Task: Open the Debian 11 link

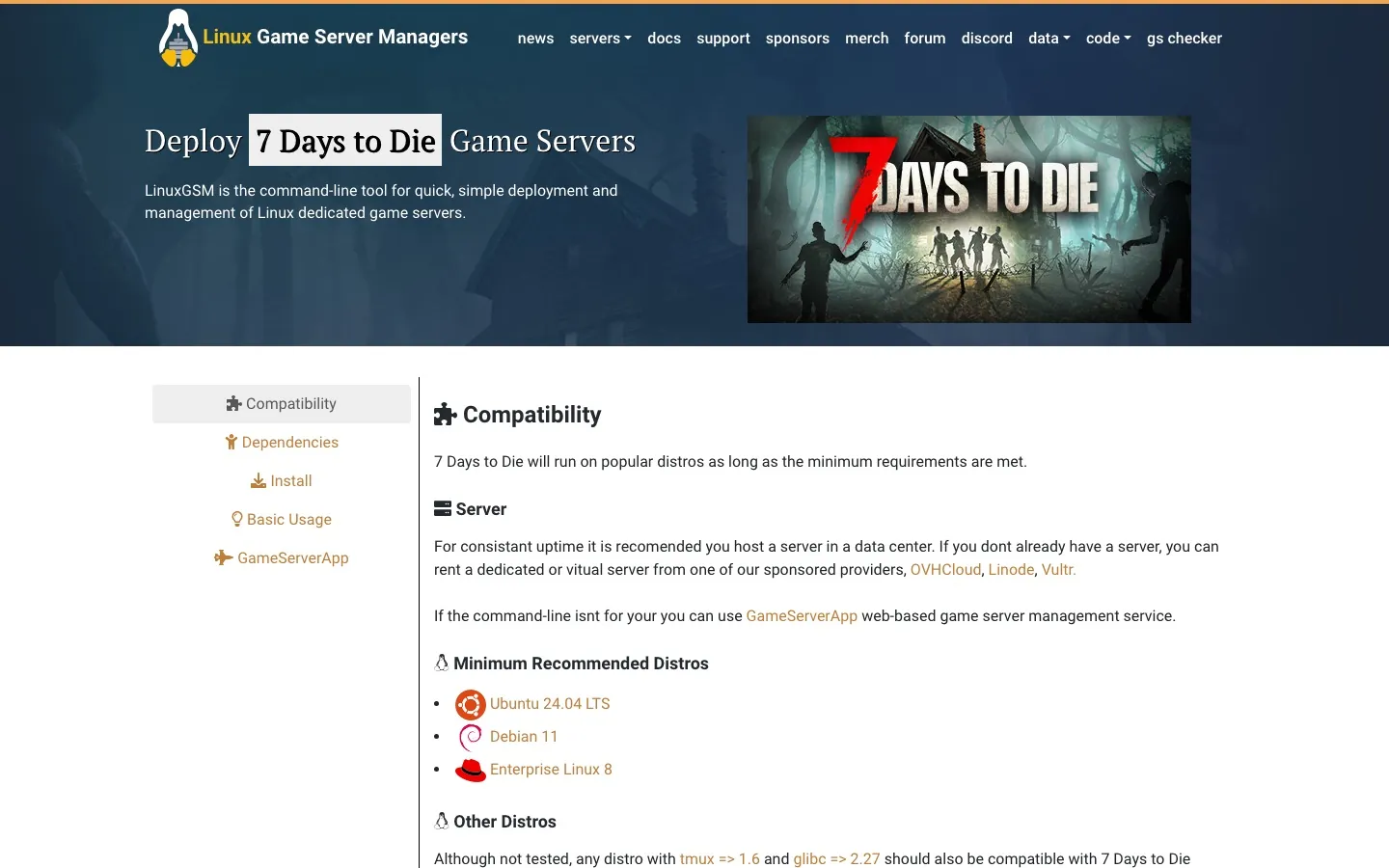Action: coord(524,737)
